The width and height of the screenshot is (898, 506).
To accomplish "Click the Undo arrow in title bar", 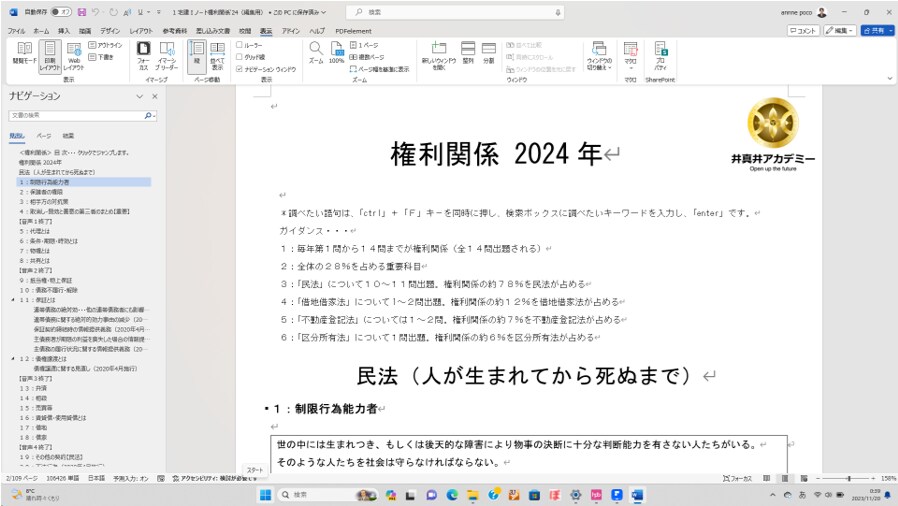I will [96, 12].
